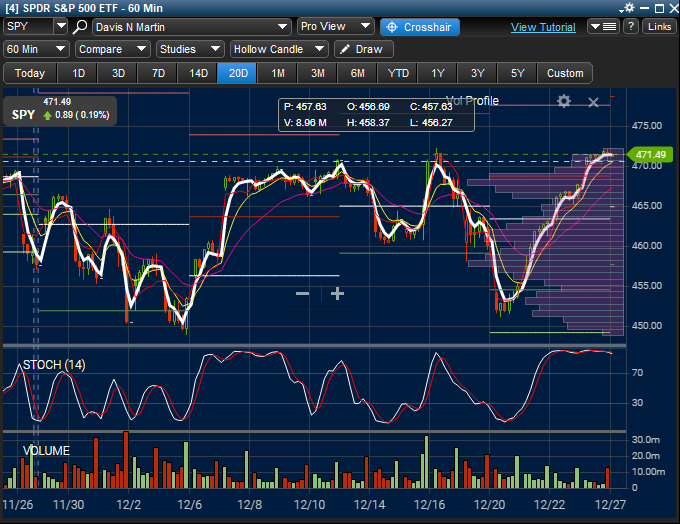
Task: Click the 12/16 date label on time axis
Action: (x=429, y=505)
